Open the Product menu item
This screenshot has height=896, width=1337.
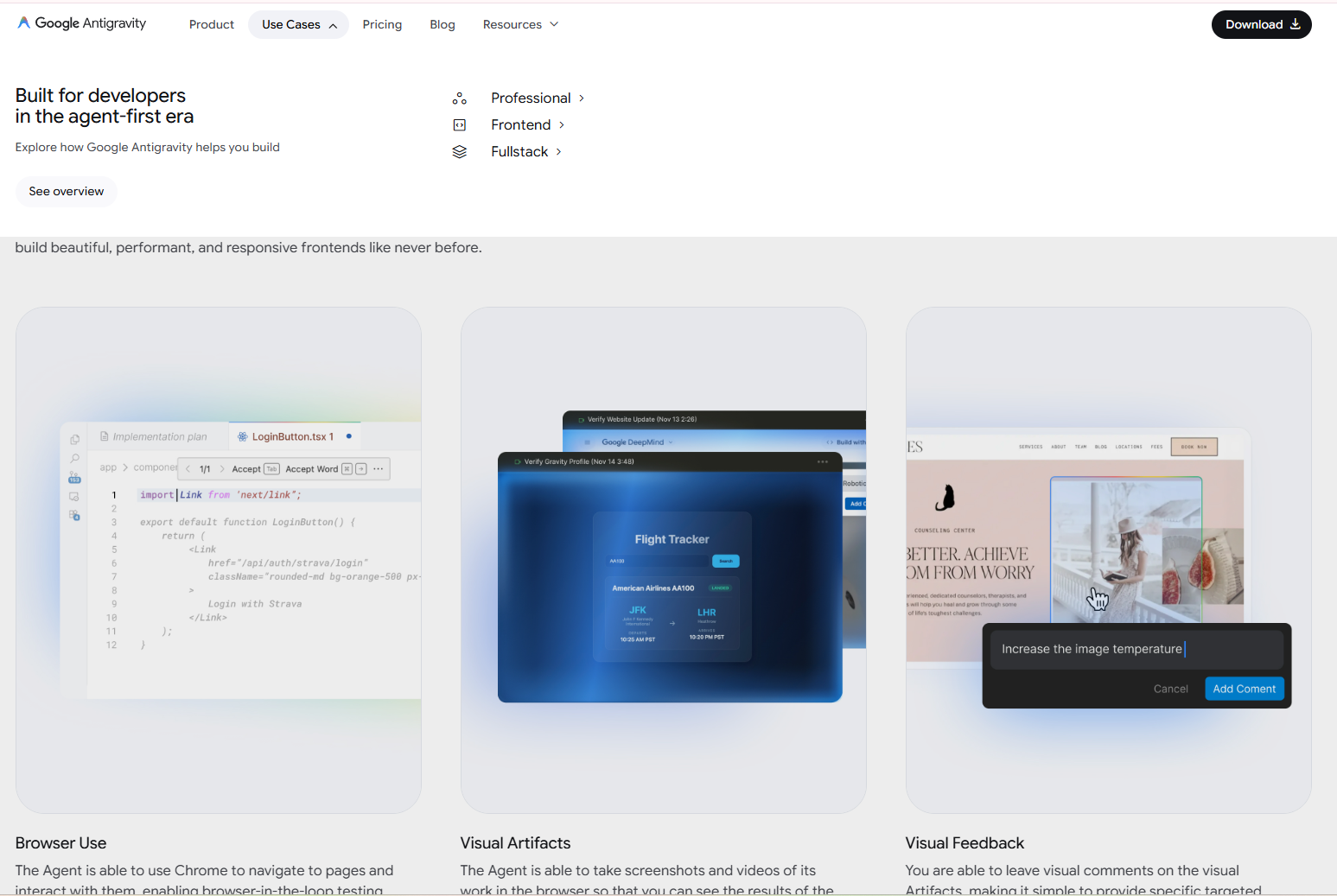pos(212,25)
